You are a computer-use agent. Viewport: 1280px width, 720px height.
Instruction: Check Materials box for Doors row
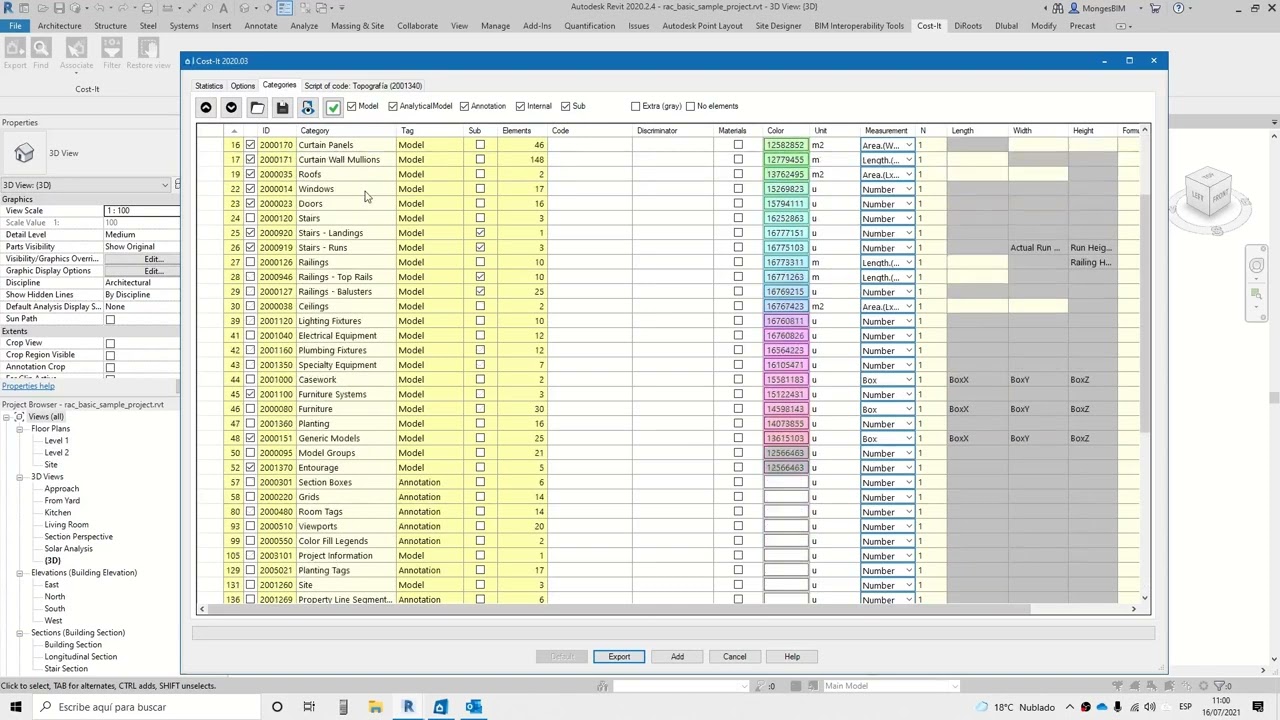(x=738, y=204)
